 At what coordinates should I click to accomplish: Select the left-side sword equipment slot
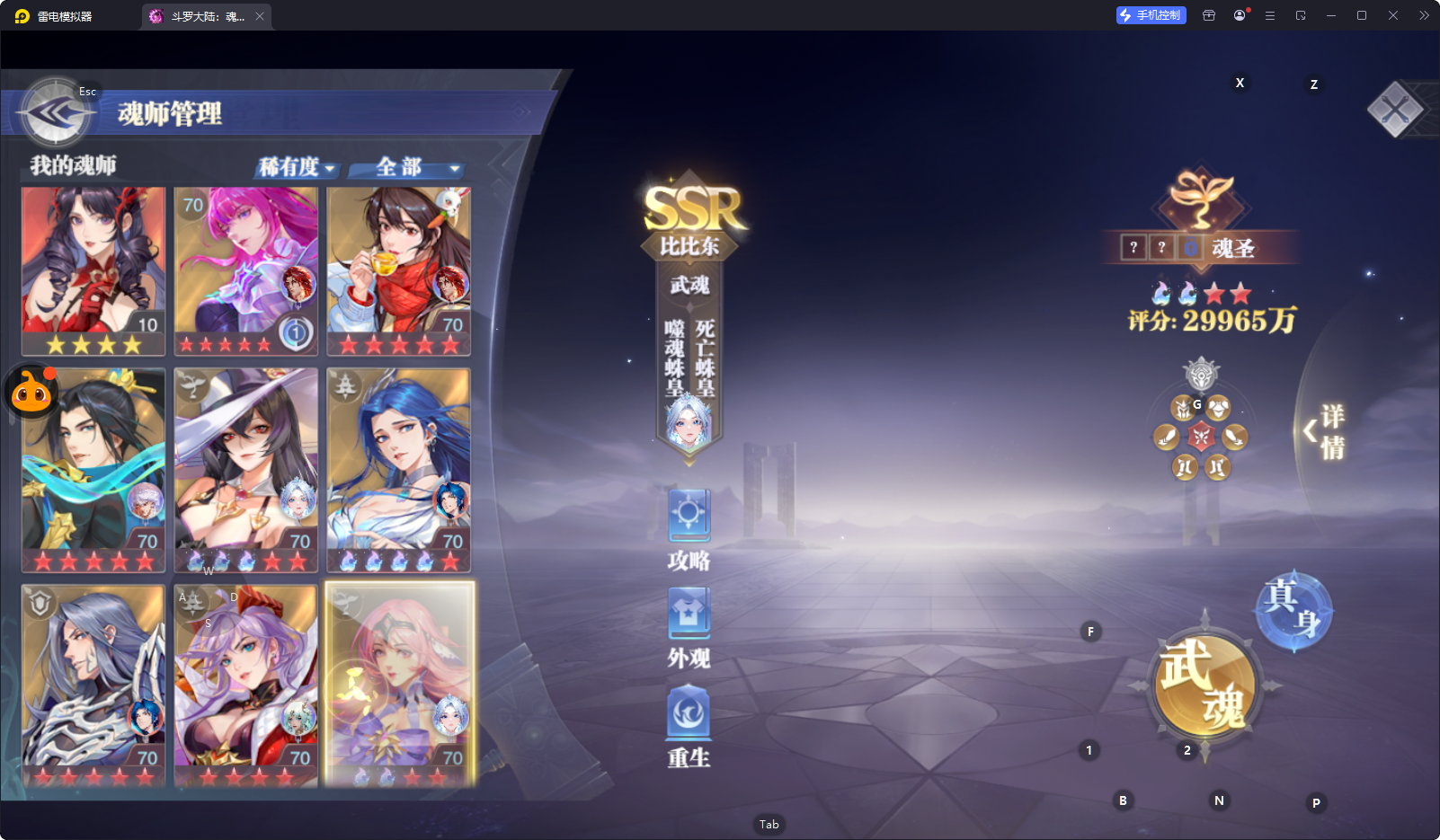click(1167, 438)
